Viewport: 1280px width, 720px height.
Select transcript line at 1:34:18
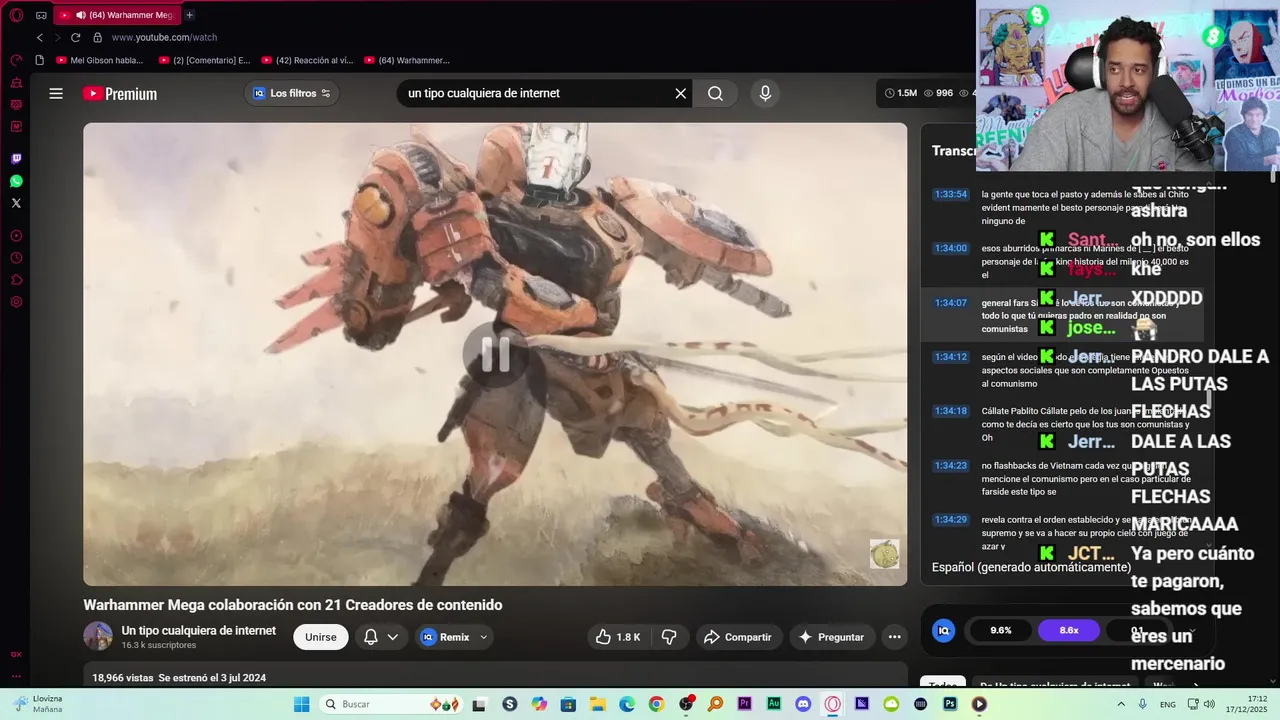(x=1060, y=424)
